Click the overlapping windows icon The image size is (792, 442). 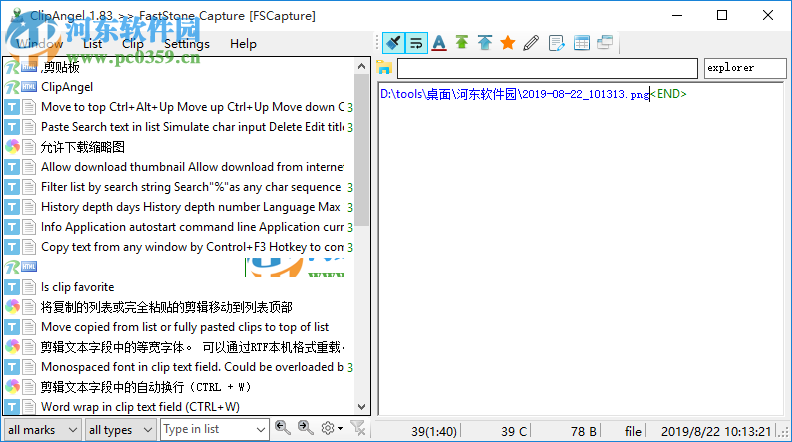pos(605,43)
